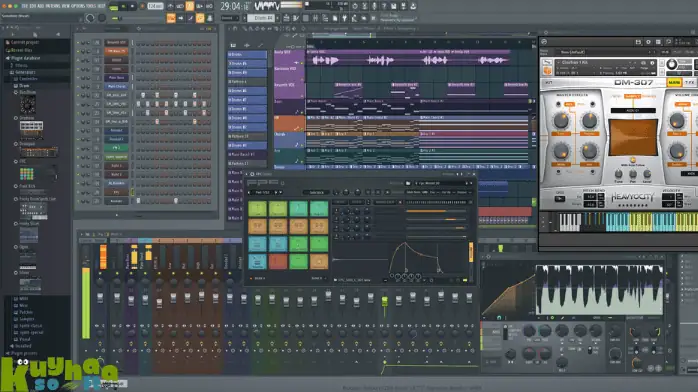Click the yellow MAIN button in DM-307
The height and width of the screenshot is (392, 698).
click(674, 83)
